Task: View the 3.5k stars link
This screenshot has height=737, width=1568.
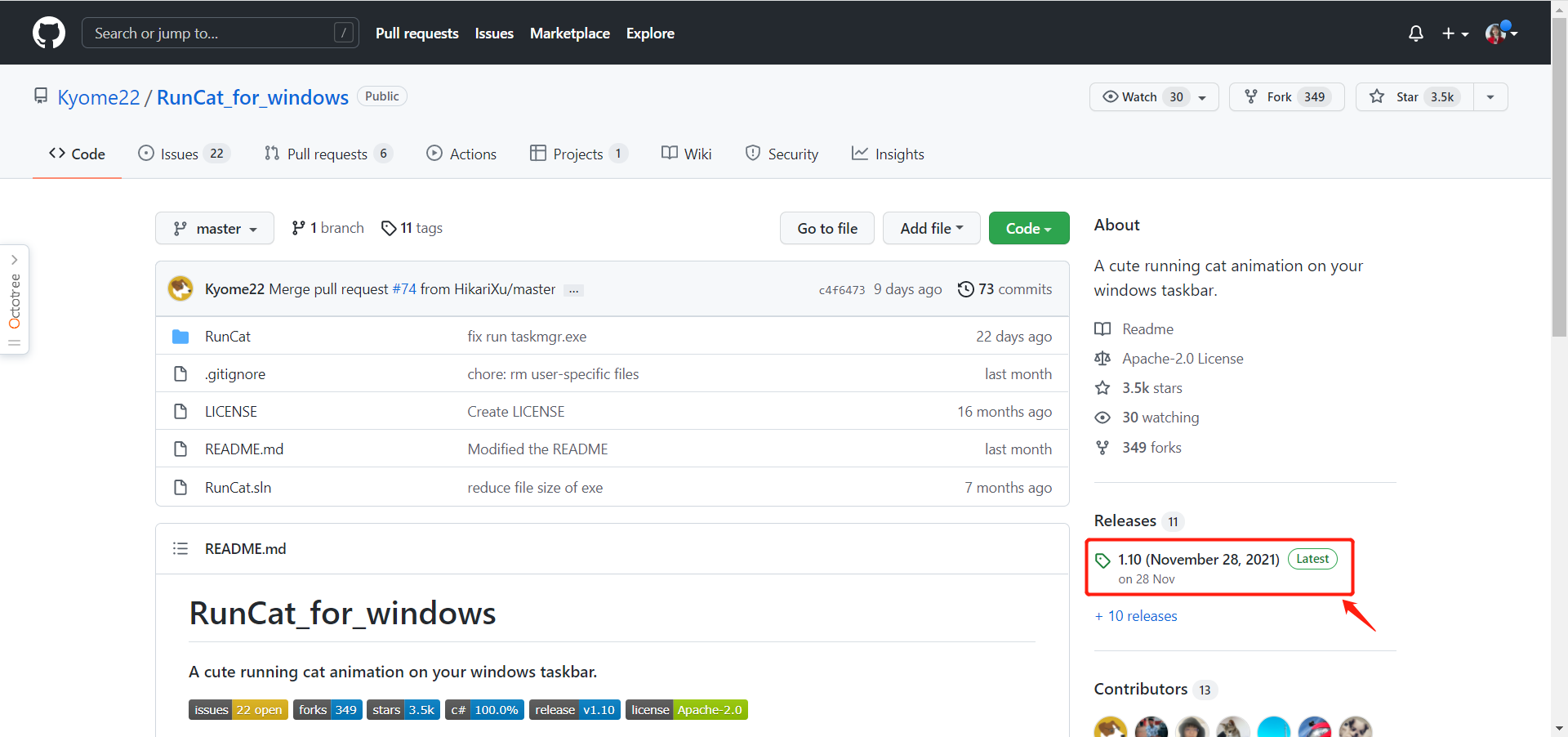Action: click(1138, 388)
